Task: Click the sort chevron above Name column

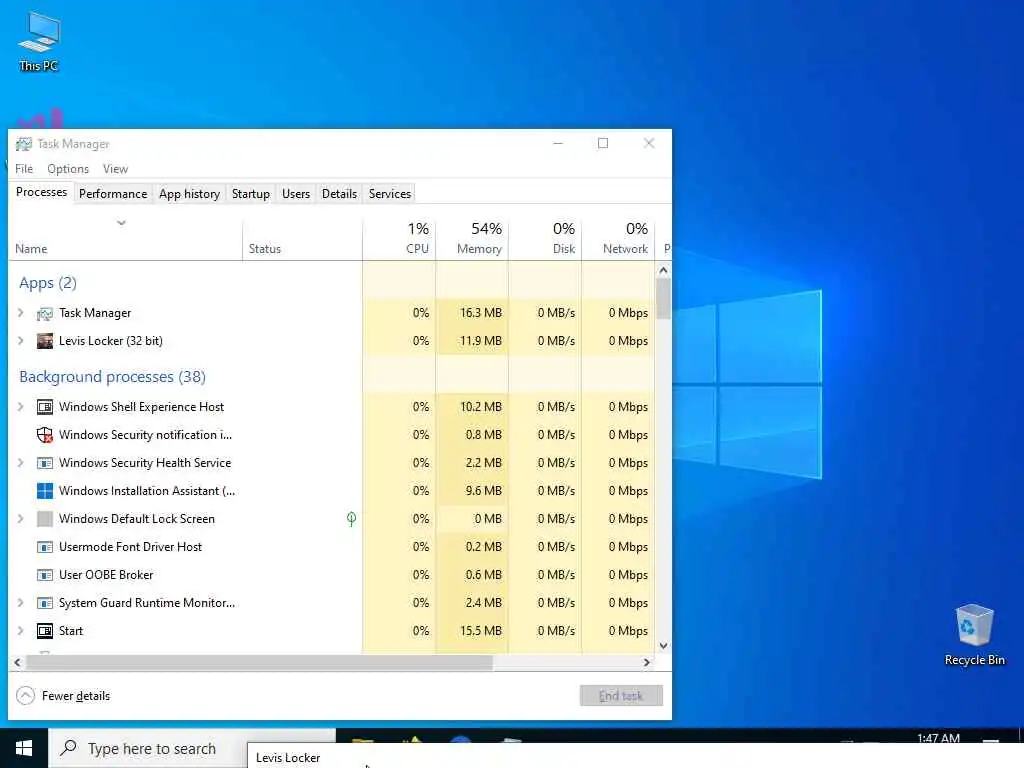Action: [x=121, y=223]
